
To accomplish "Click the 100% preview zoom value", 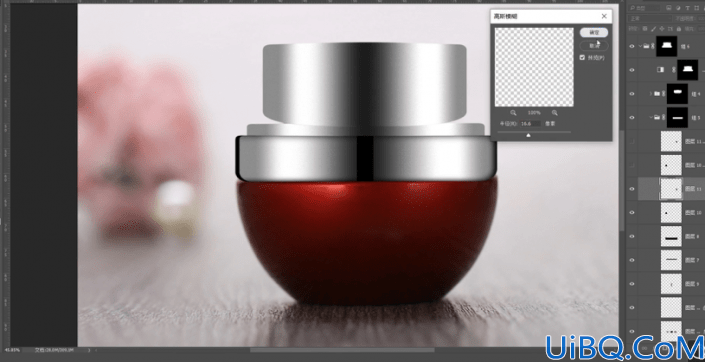I will tap(534, 112).
